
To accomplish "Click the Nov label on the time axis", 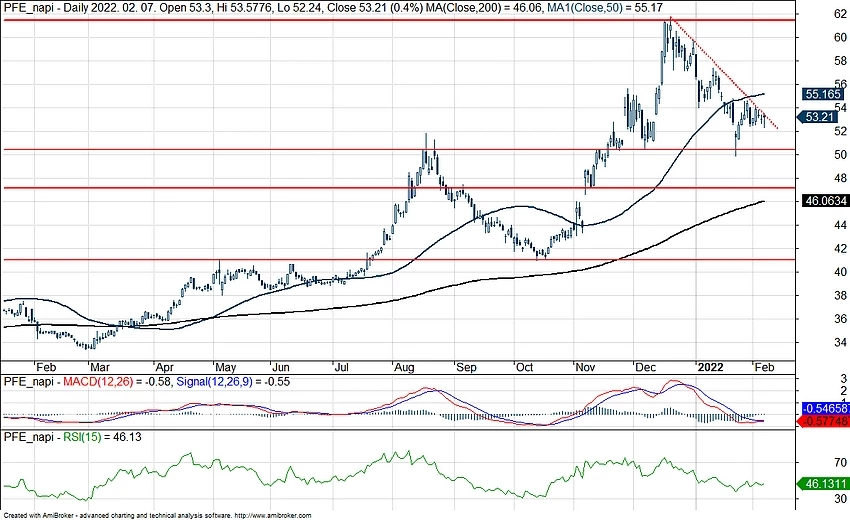I will [585, 368].
